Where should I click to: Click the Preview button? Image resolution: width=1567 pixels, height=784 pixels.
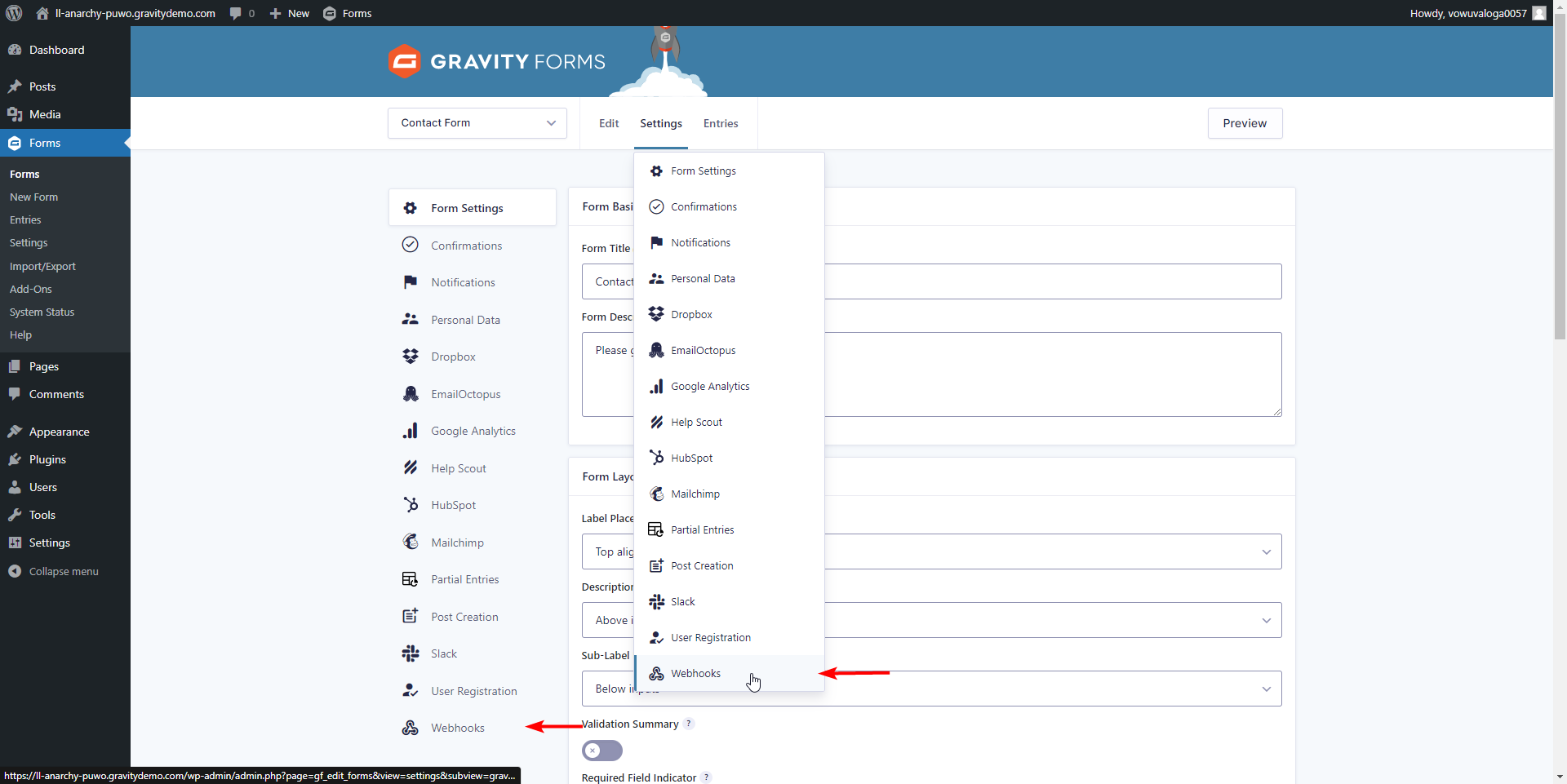point(1245,123)
